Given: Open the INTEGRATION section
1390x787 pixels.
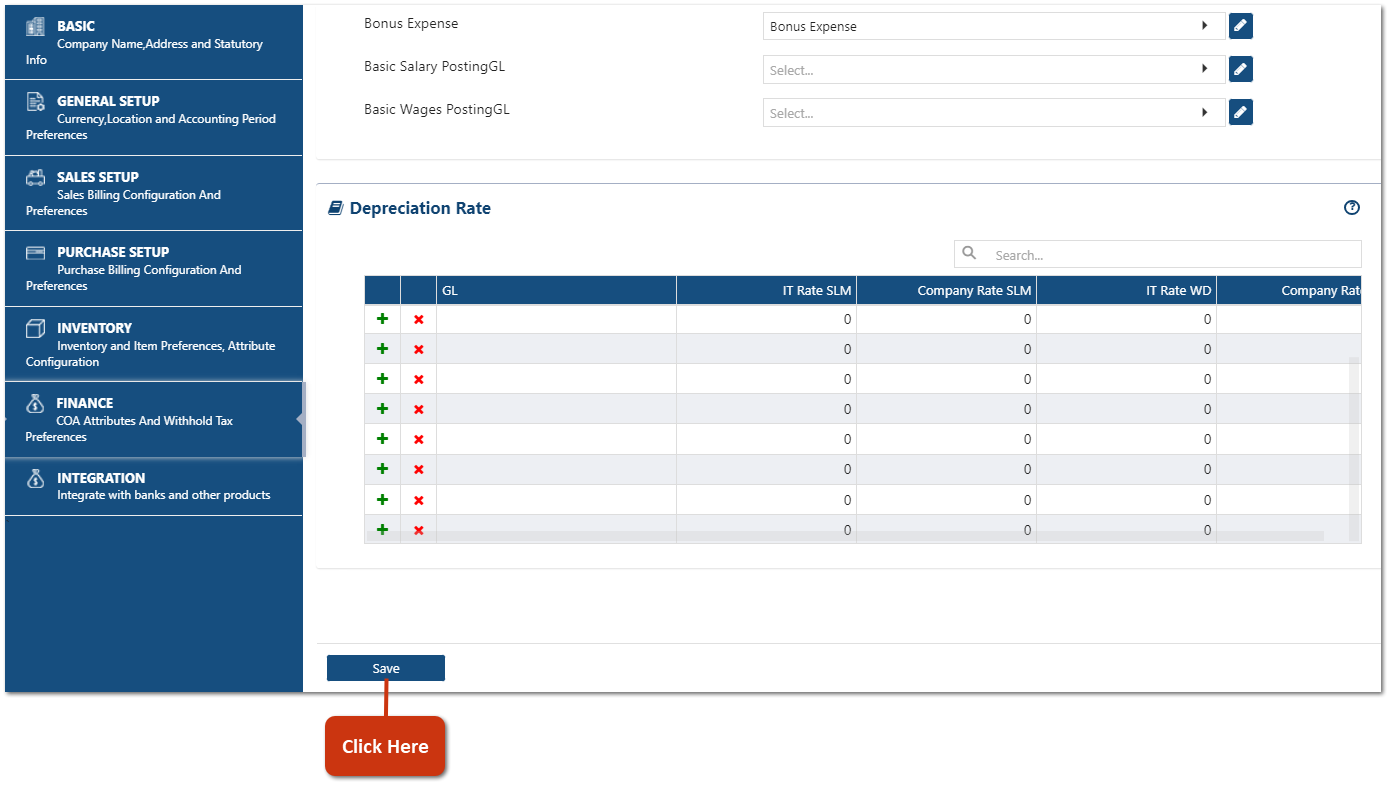Looking at the screenshot, I should (154, 487).
